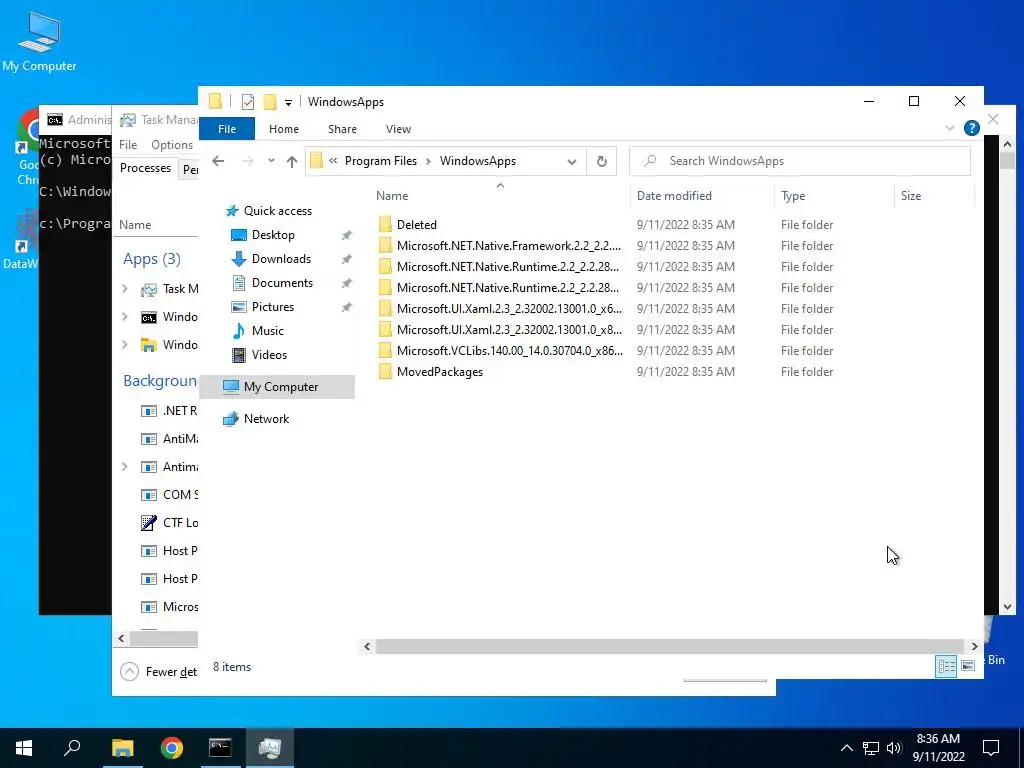Open the Share ribbon tab
The height and width of the screenshot is (768, 1024).
point(342,129)
